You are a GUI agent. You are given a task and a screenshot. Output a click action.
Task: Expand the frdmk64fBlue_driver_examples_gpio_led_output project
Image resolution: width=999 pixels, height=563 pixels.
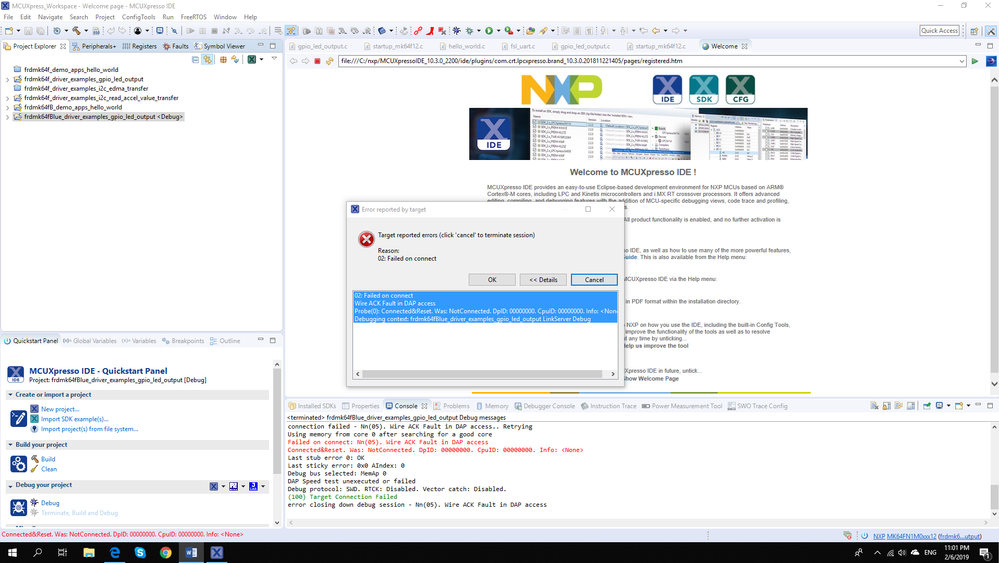[x=8, y=117]
